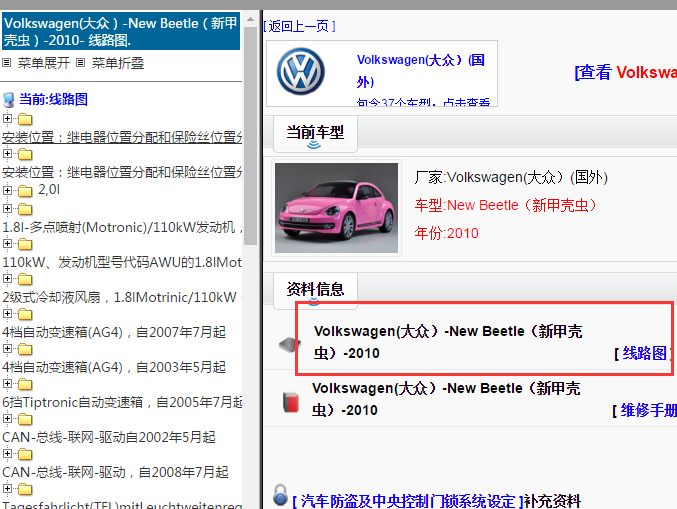
Task: Open CAN-总线-联网-驱动自2002年5月起 entry
Action: click(109, 437)
